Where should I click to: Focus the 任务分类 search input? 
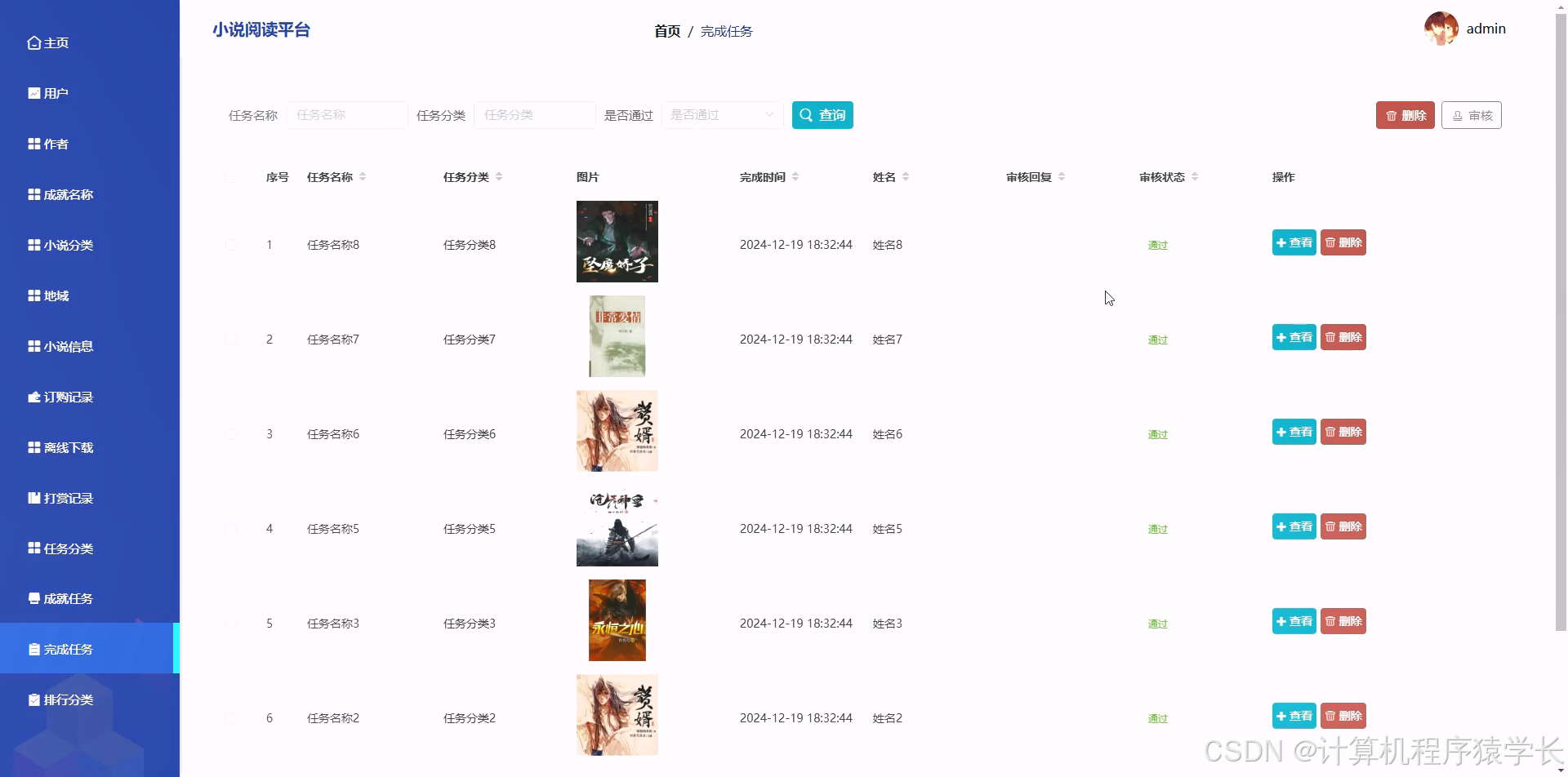[x=535, y=115]
